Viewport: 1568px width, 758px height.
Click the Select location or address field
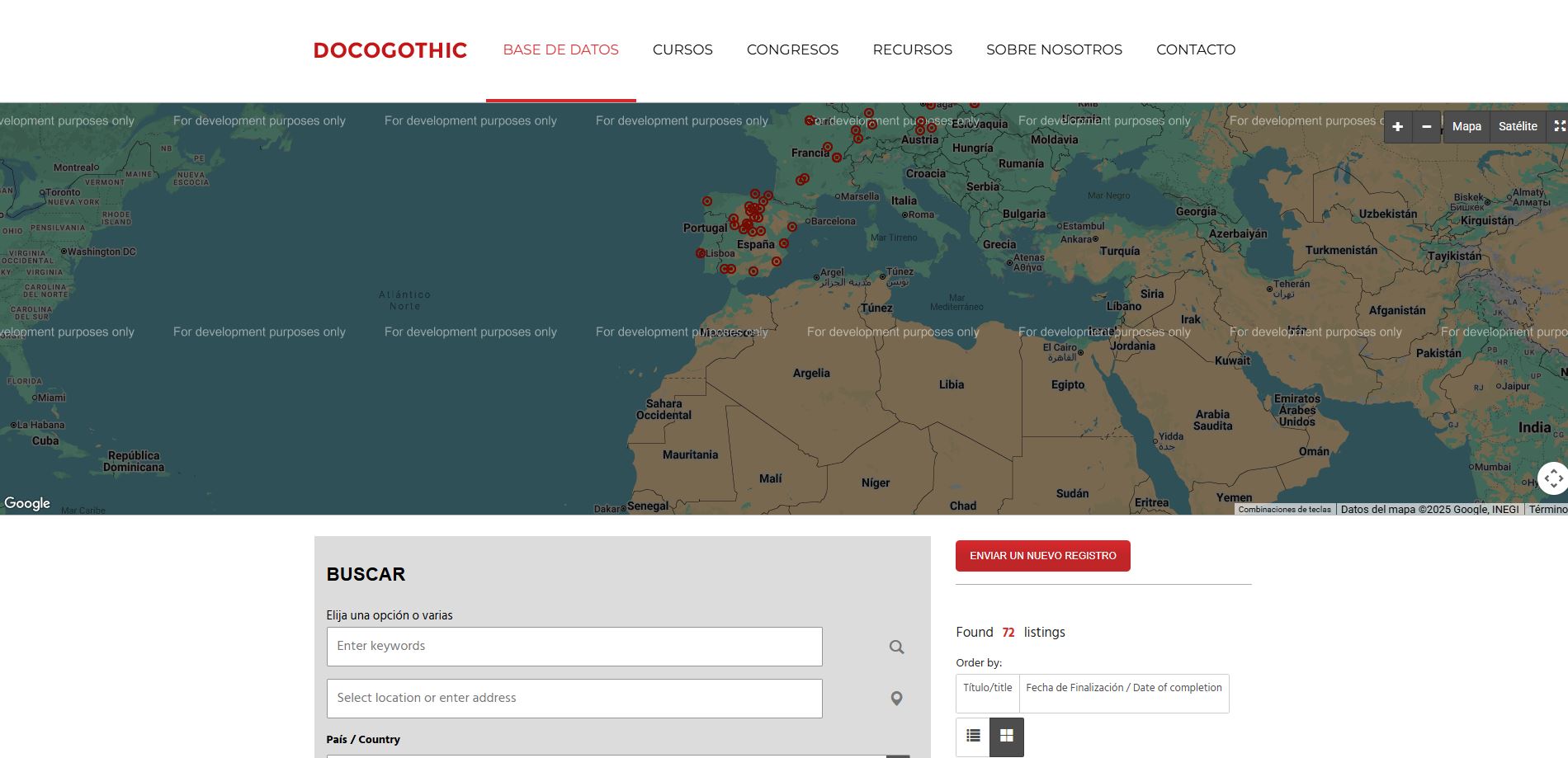point(574,699)
